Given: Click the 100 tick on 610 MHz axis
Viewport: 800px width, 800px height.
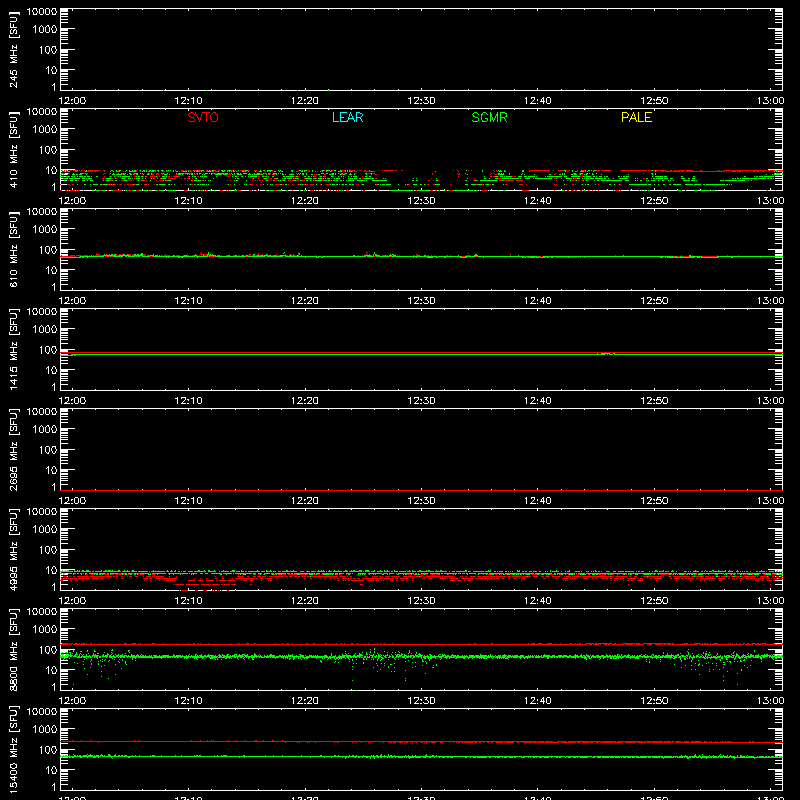Looking at the screenshot, I should [48, 250].
